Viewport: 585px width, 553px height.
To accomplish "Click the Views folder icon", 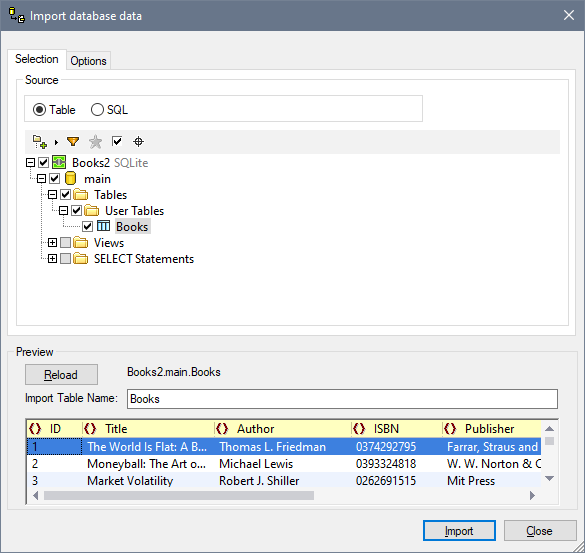I will click(x=81, y=243).
